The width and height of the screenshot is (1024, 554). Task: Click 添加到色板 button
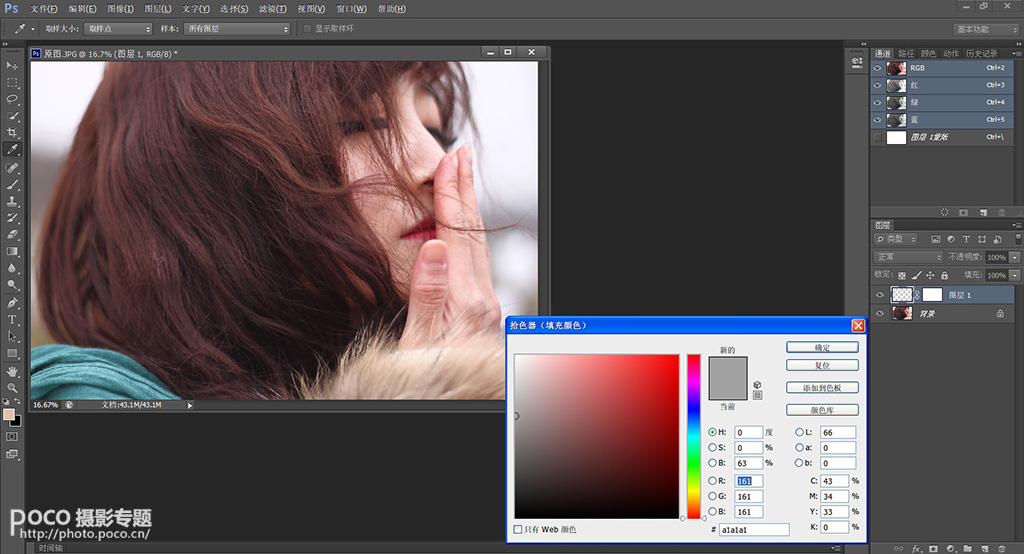(822, 387)
